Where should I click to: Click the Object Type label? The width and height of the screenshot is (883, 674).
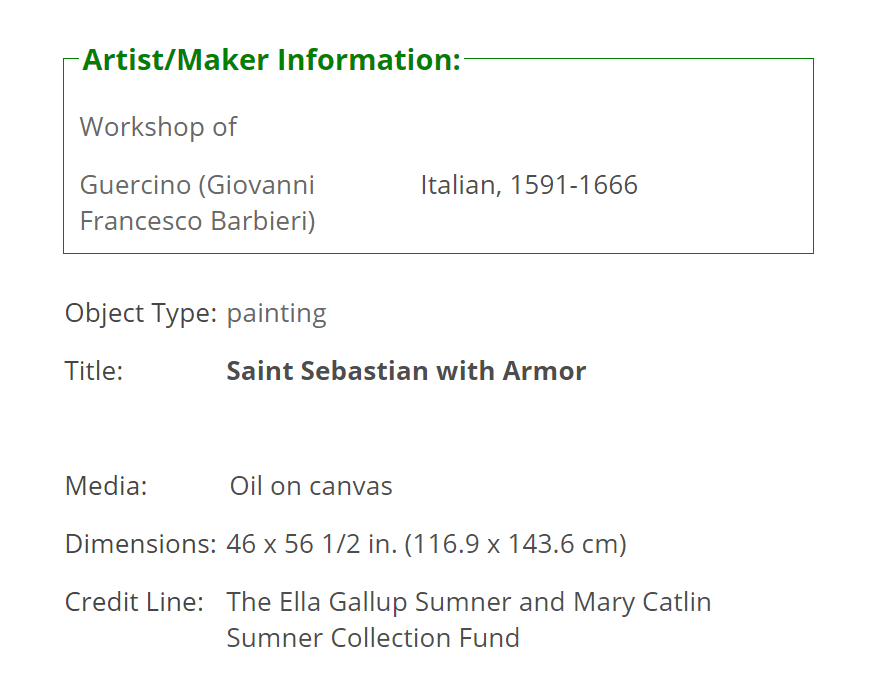[141, 313]
